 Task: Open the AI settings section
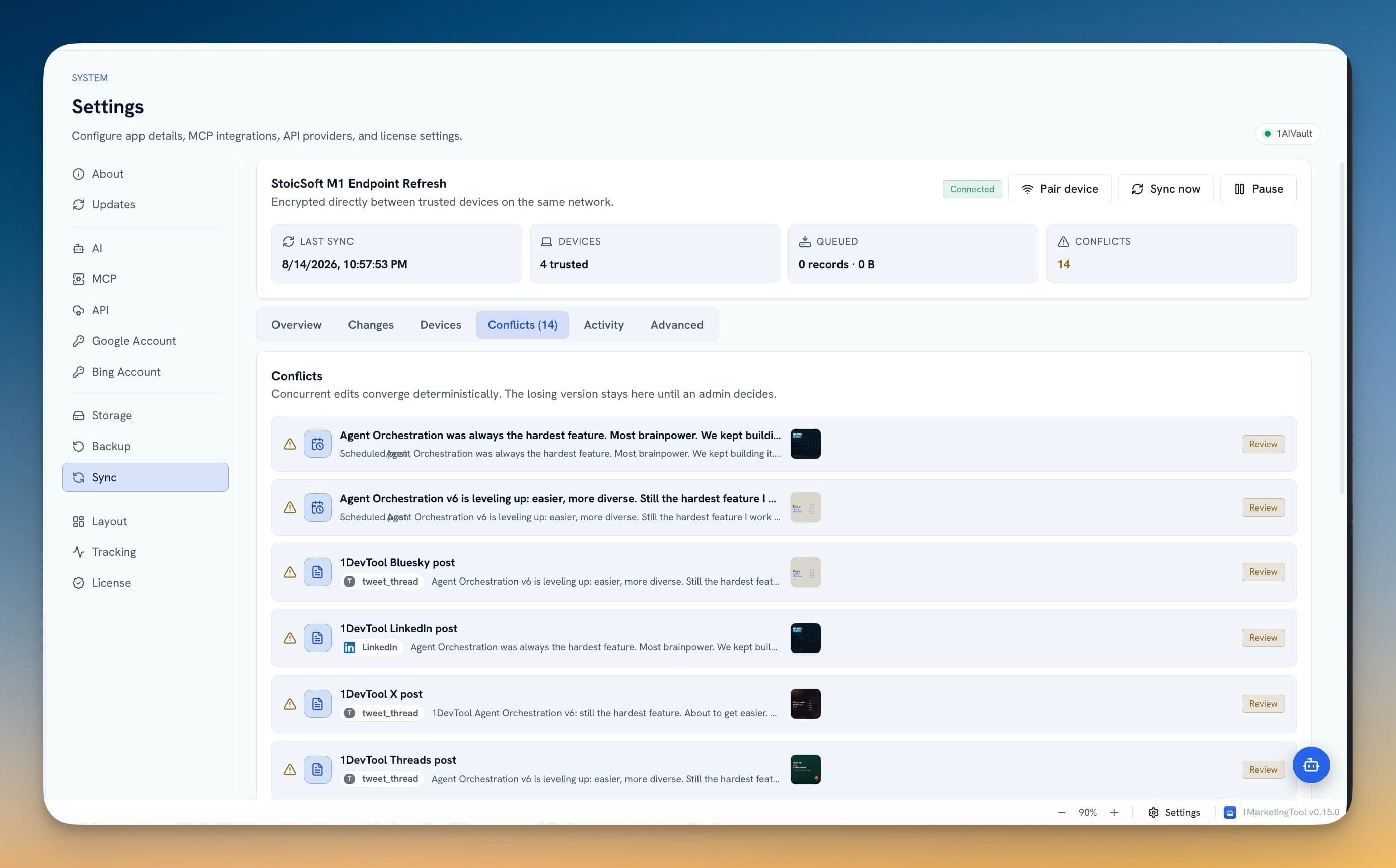[x=145, y=248]
